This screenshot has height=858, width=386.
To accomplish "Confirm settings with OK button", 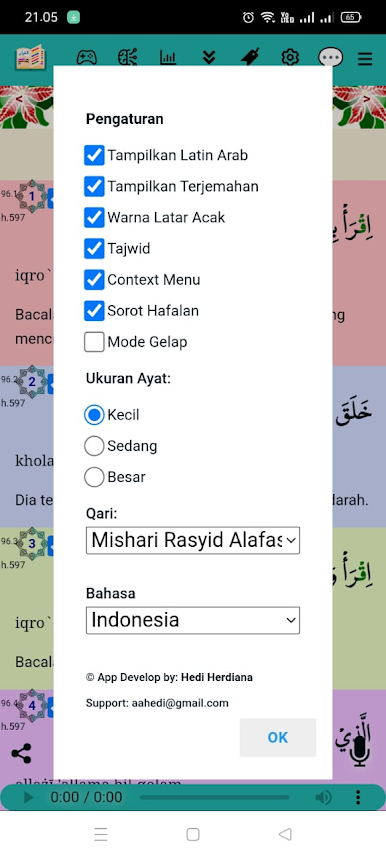I will tap(278, 738).
